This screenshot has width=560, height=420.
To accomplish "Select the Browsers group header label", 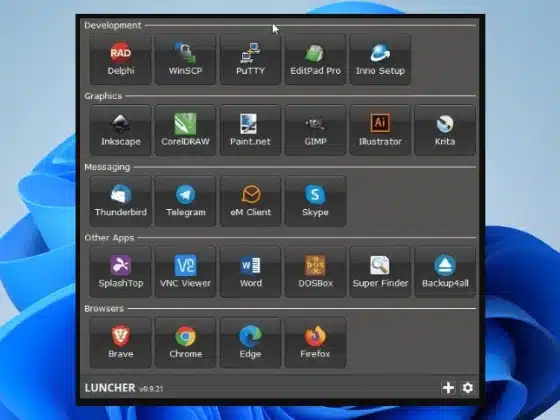I will pyautogui.click(x=104, y=309).
